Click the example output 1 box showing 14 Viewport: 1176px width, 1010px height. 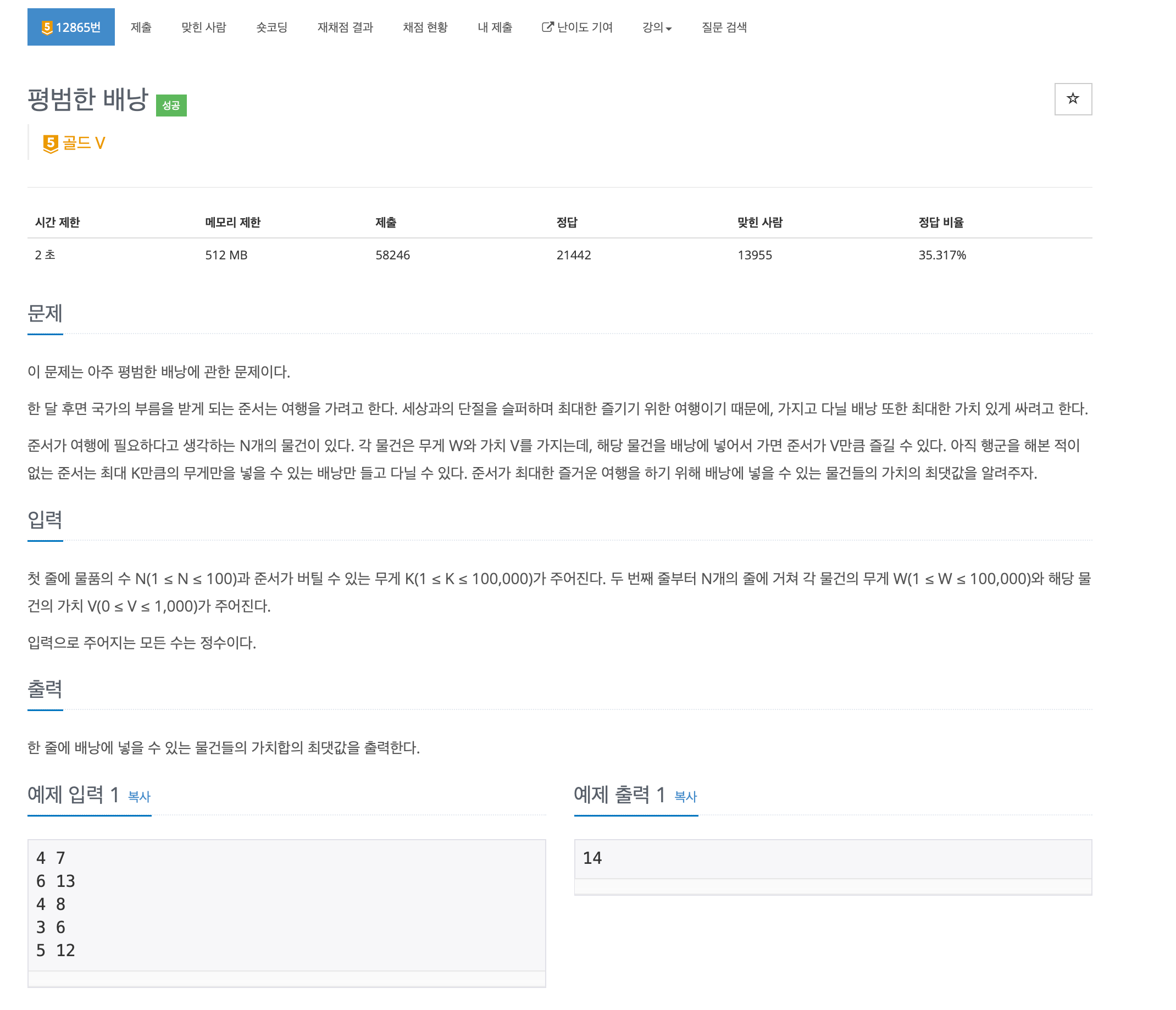pyautogui.click(x=832, y=858)
